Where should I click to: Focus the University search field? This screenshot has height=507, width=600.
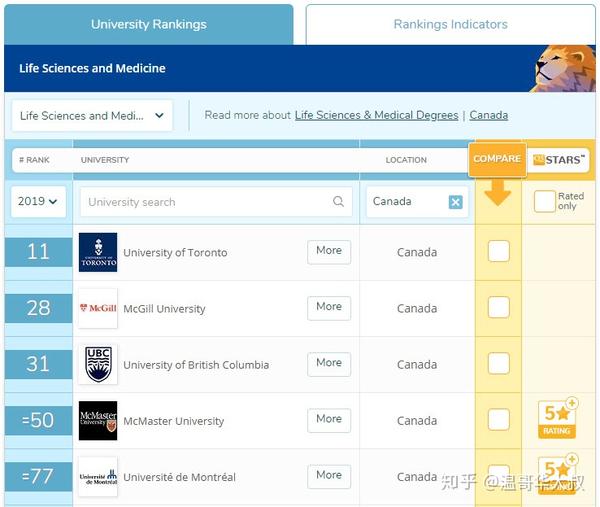216,202
